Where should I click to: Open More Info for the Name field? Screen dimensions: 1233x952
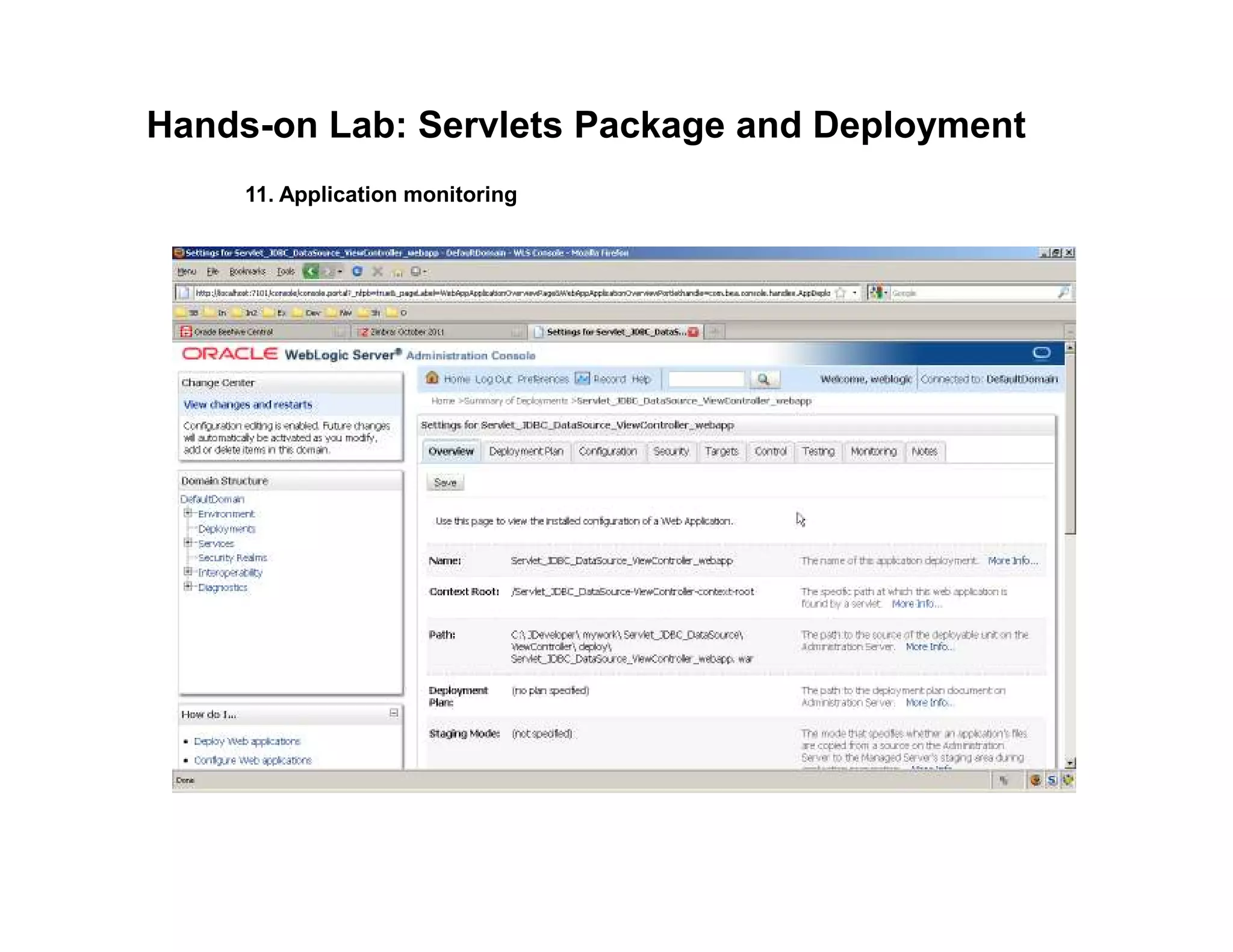pyautogui.click(x=1013, y=560)
